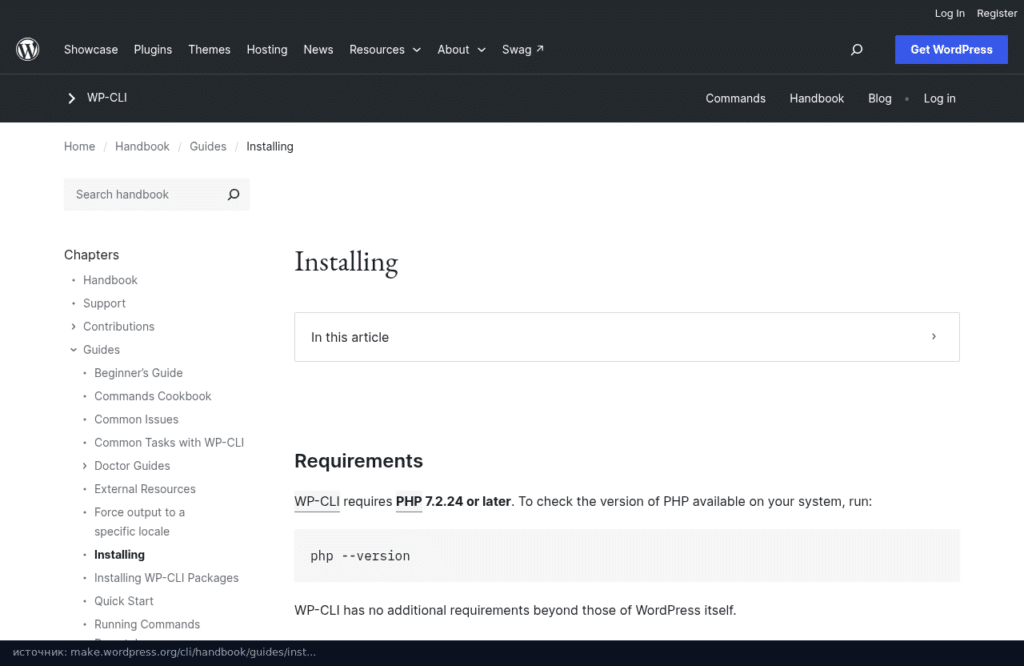Viewport: 1024px width, 666px height.
Task: Open the Contributions chapter link
Action: [x=118, y=326]
